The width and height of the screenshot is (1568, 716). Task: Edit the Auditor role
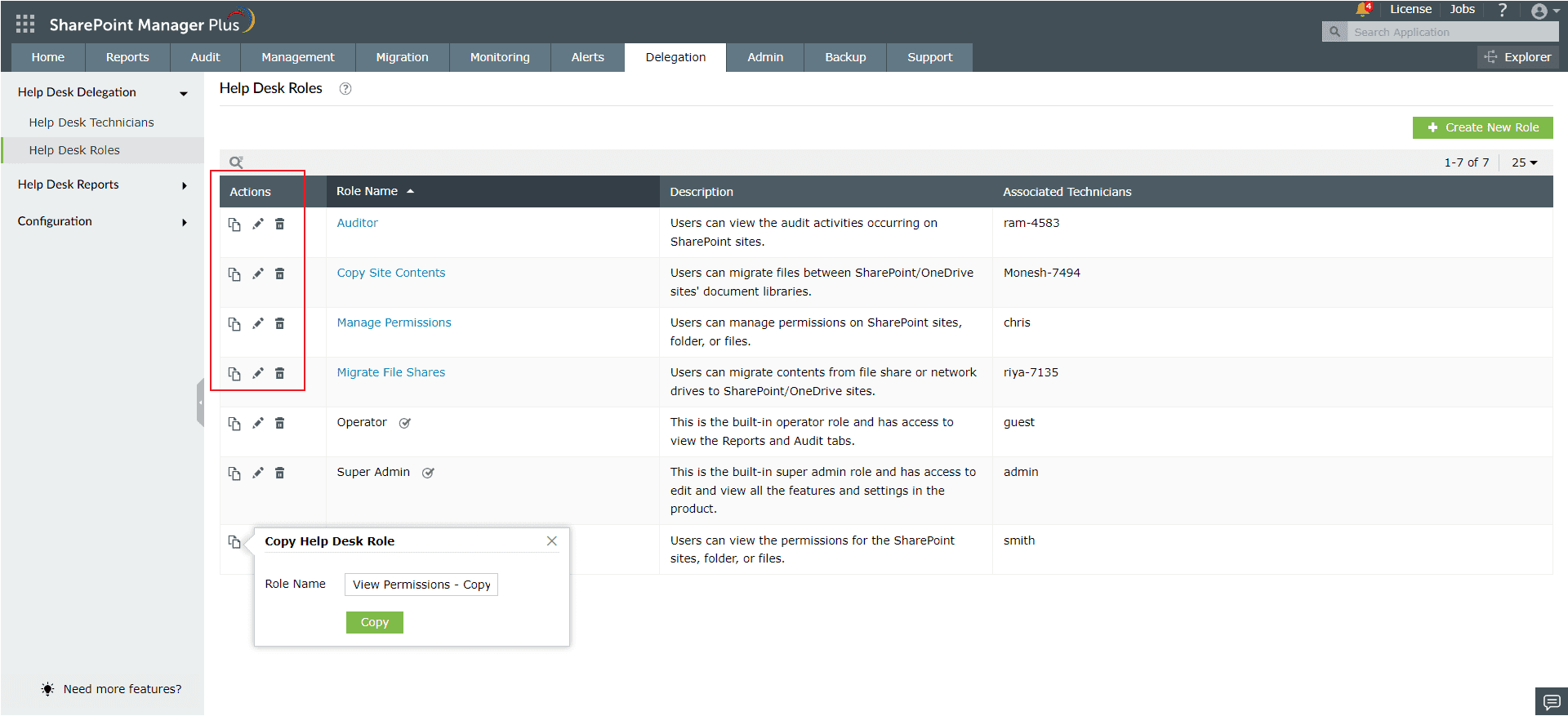tap(258, 224)
